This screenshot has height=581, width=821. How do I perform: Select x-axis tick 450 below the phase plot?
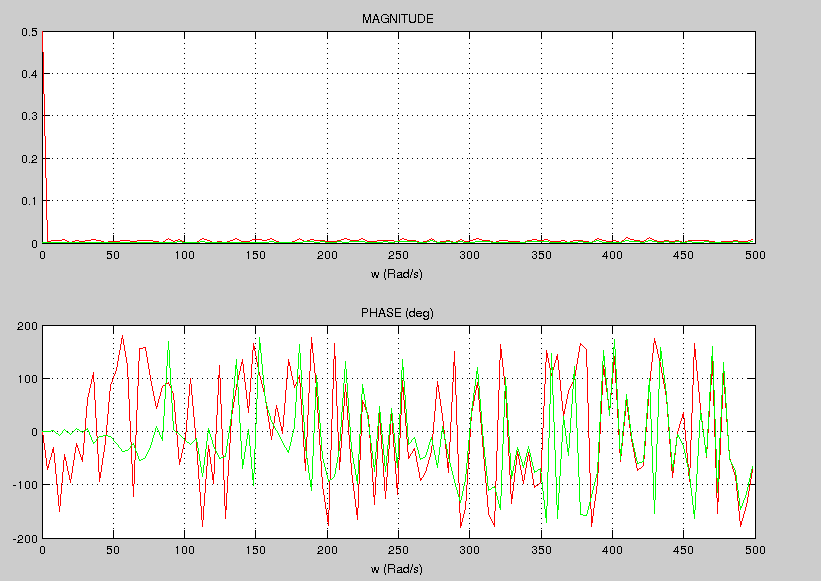683,550
